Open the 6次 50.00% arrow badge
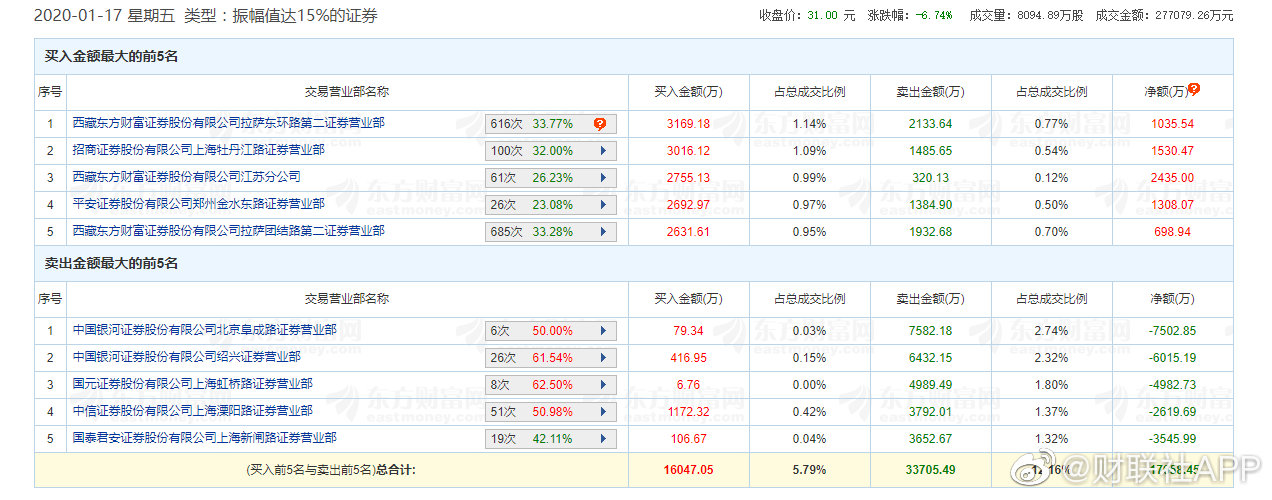 click(602, 331)
